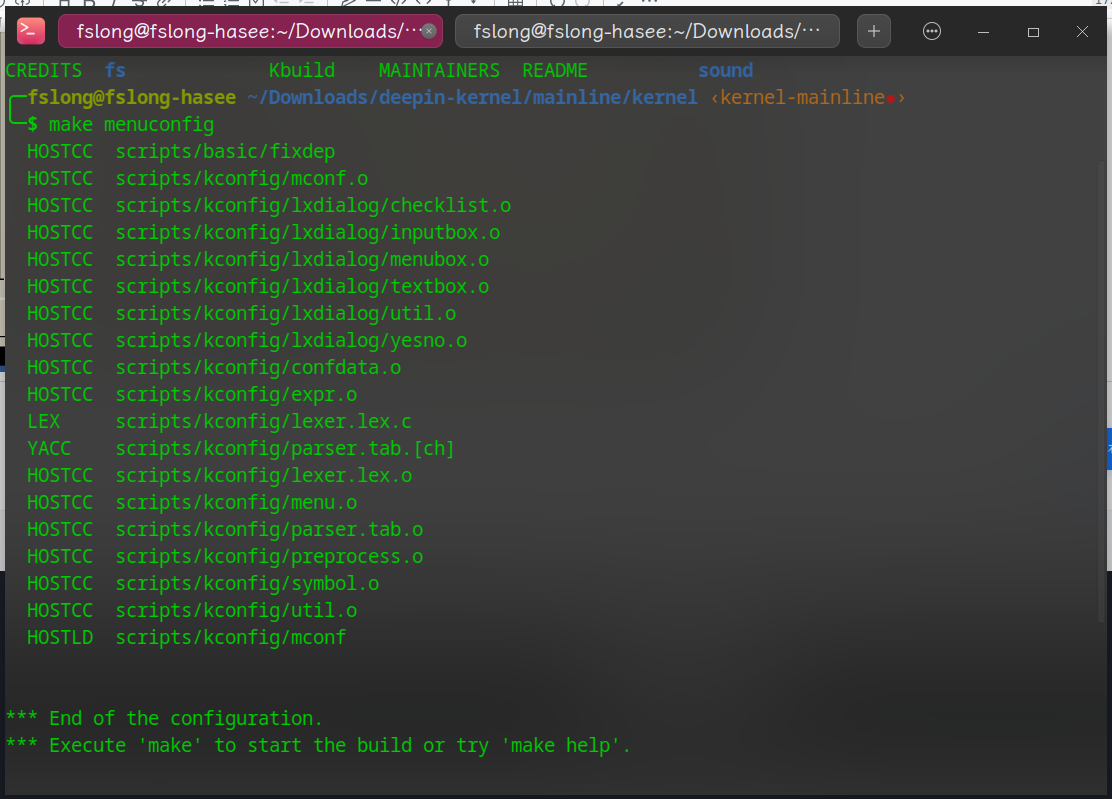Select the first highlighted fslong@fslong-hasee tab
This screenshot has height=799, width=1112.
point(250,31)
